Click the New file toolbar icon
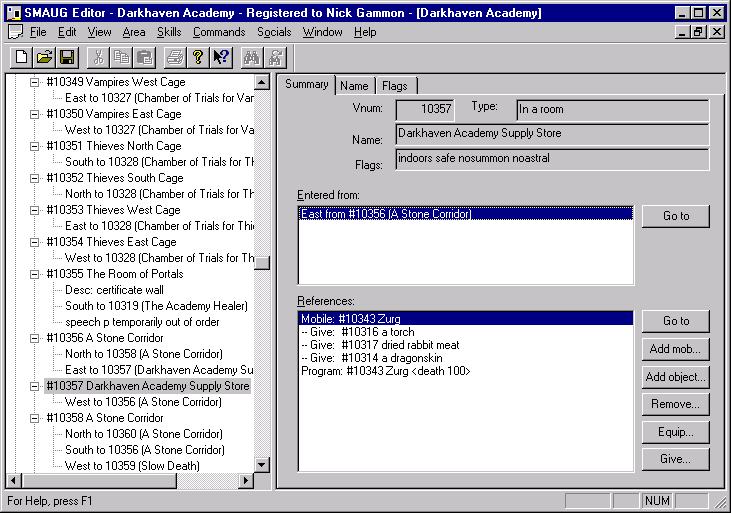 (21, 58)
